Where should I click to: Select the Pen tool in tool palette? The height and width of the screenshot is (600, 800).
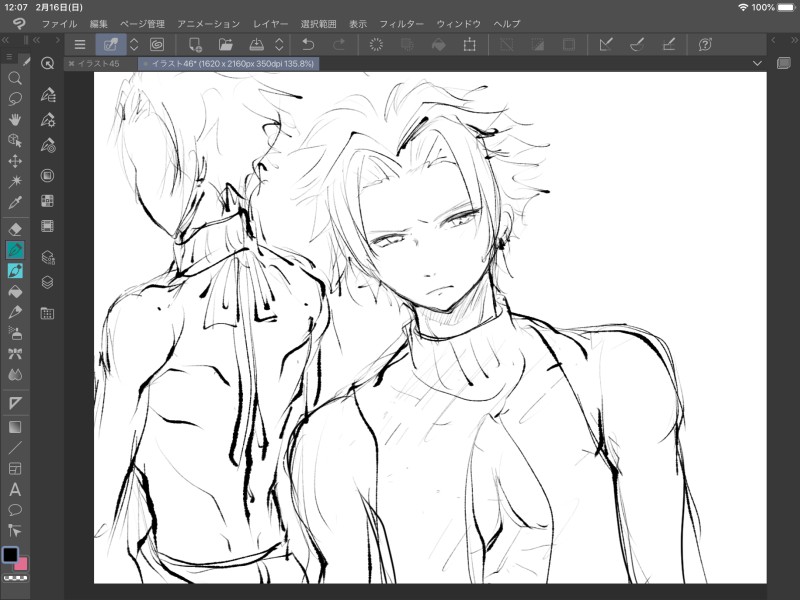[x=15, y=250]
